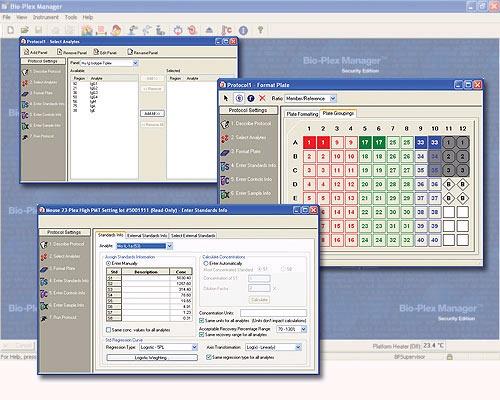500x400 pixels.
Task: Click the Add All button
Action: tap(152, 114)
